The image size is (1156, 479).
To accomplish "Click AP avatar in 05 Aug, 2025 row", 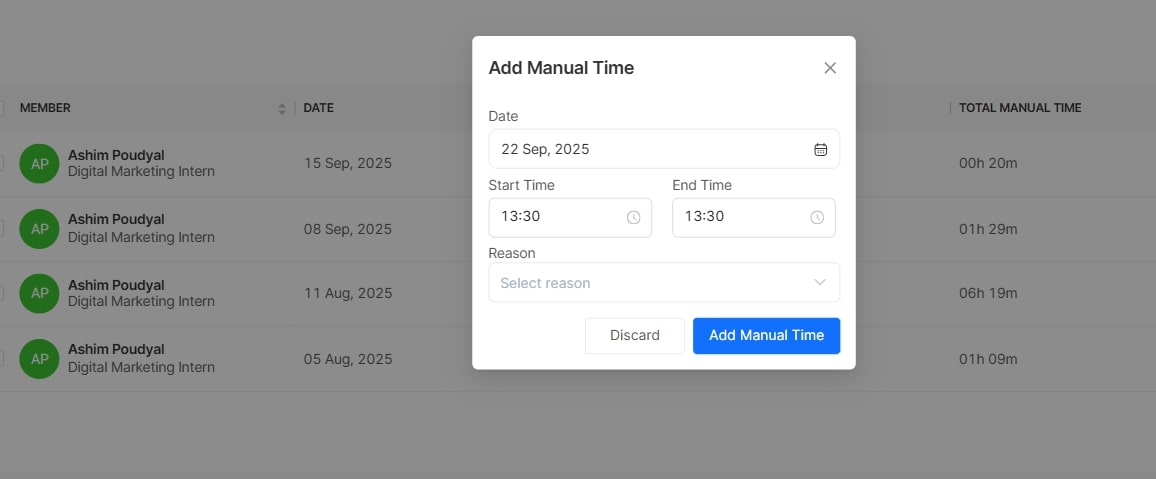I will point(40,358).
